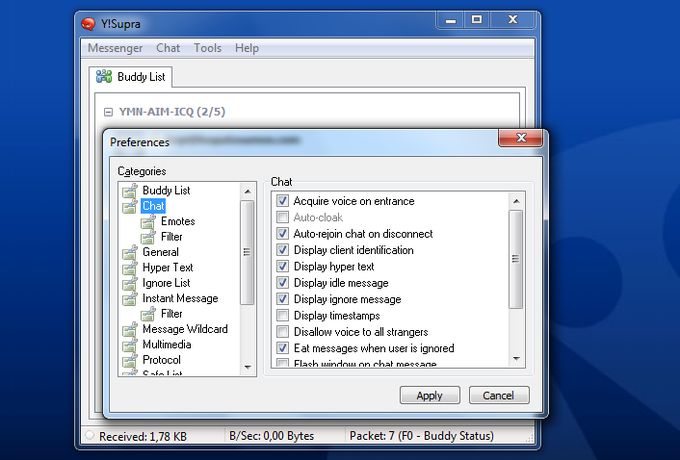Switch to the Buddy List tab
This screenshot has width=680, height=460.
pyautogui.click(x=131, y=77)
